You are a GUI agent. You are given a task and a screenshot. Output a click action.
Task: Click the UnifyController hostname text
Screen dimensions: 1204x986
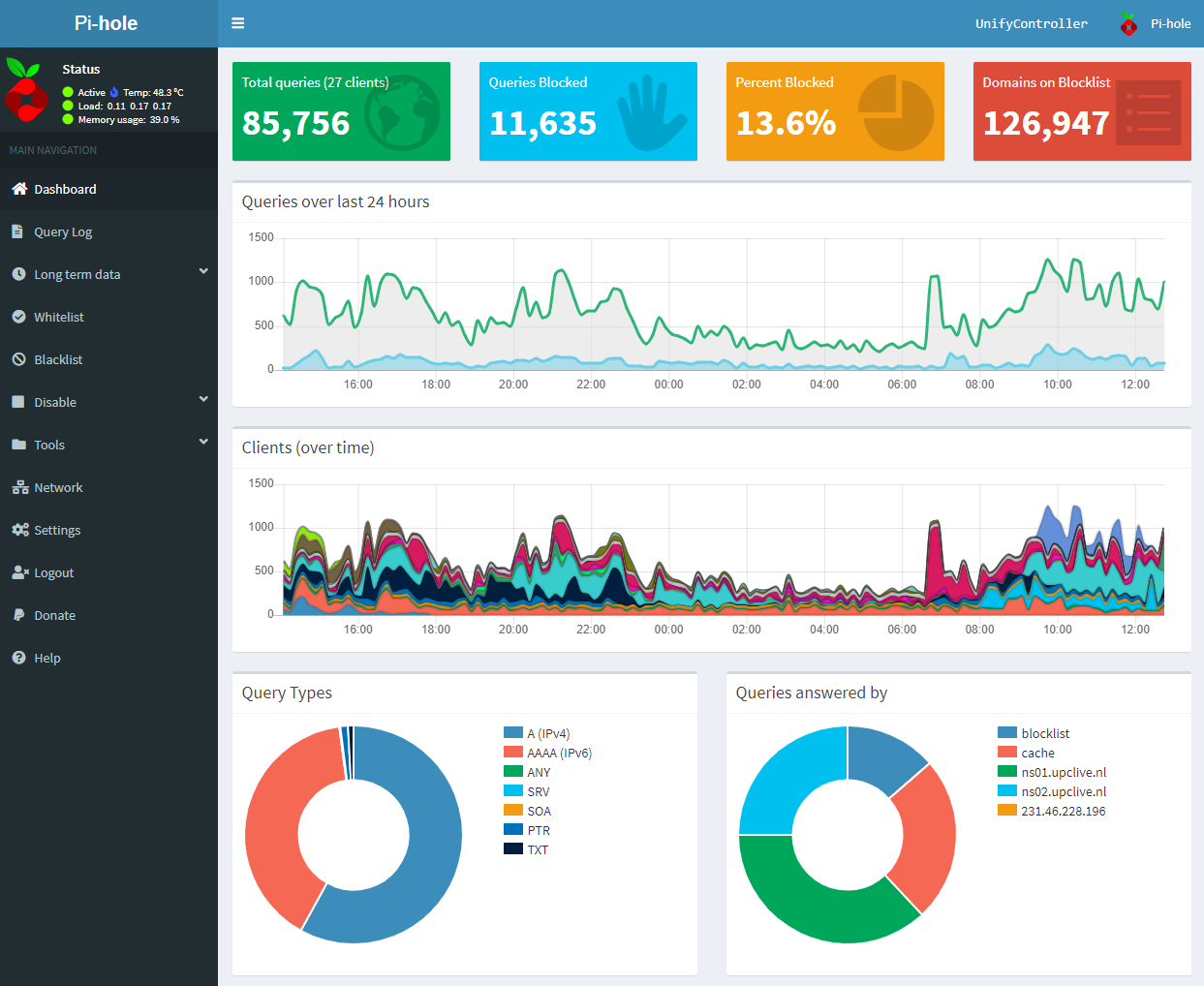pos(1031,23)
